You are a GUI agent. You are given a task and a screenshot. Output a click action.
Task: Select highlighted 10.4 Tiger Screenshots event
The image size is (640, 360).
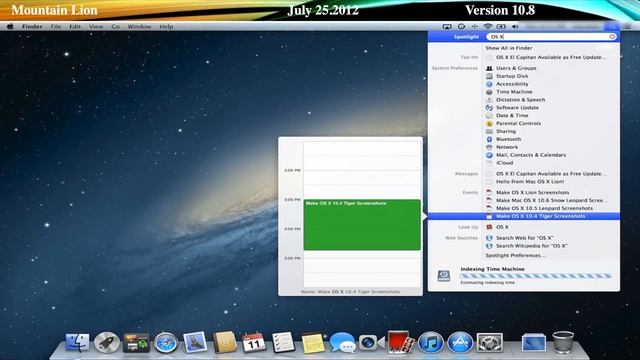[x=524, y=216]
